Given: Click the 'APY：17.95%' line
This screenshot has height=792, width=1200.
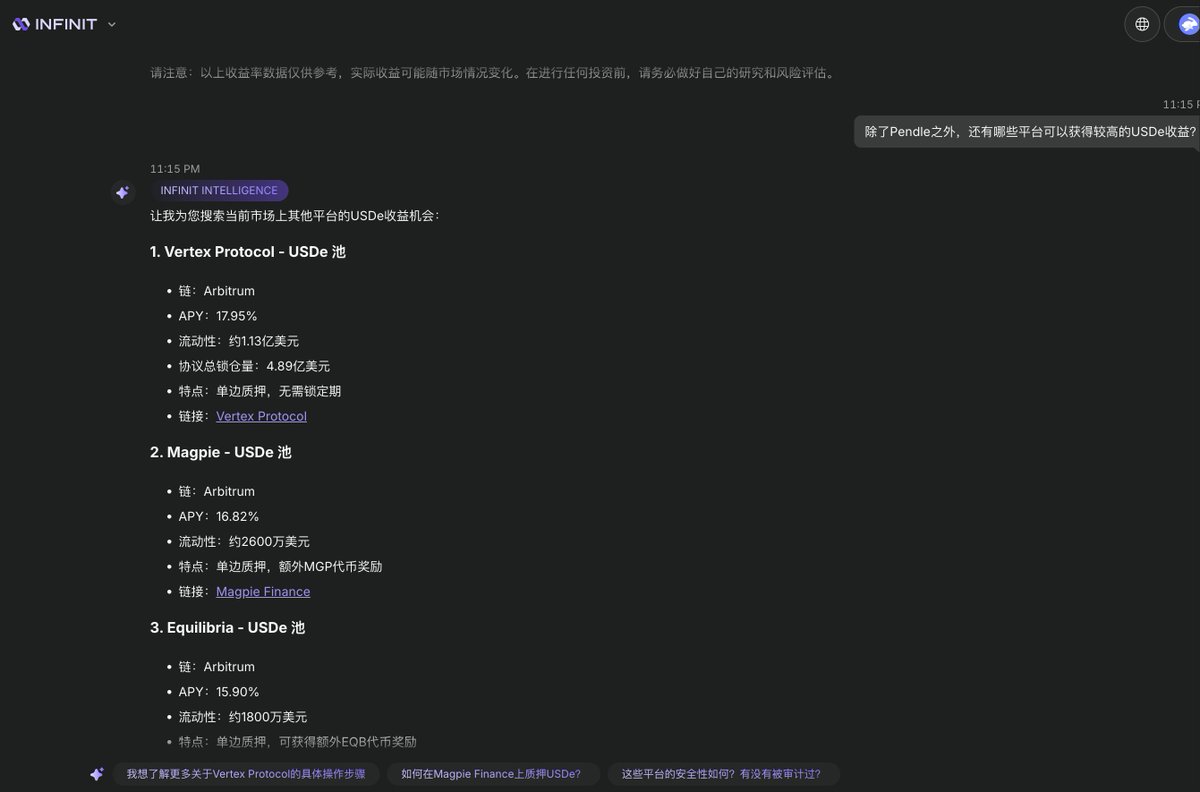Looking at the screenshot, I should point(218,316).
